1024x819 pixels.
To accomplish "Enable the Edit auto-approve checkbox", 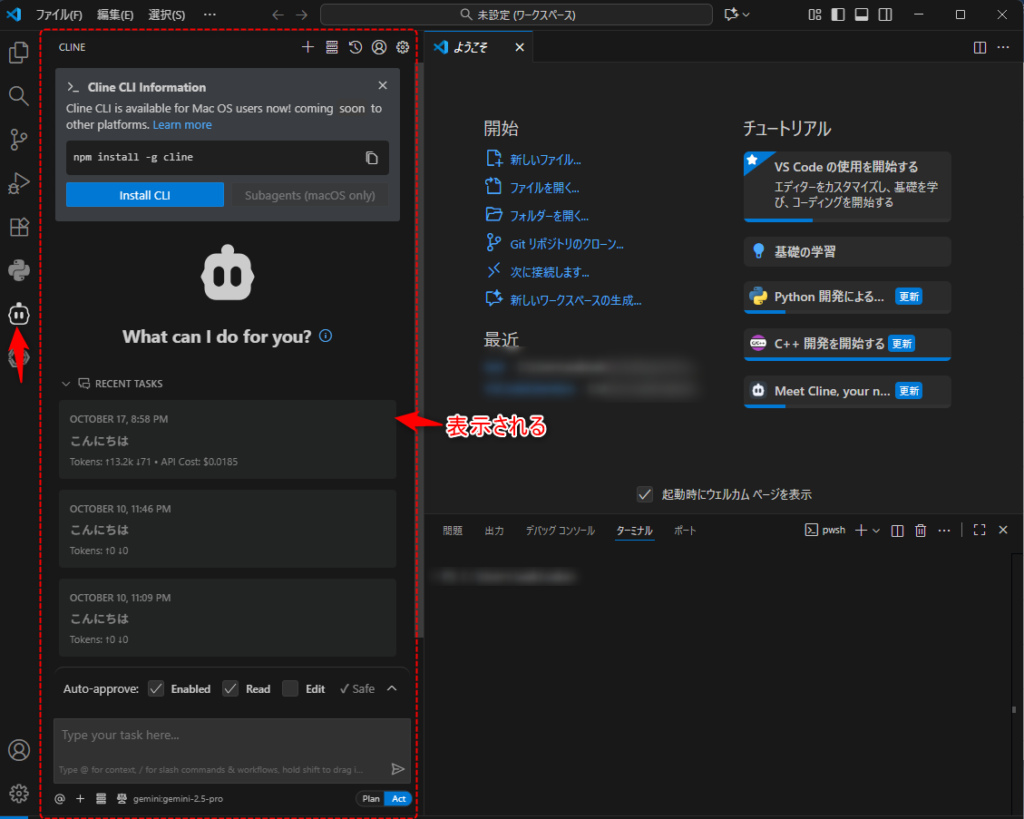I will tap(290, 688).
